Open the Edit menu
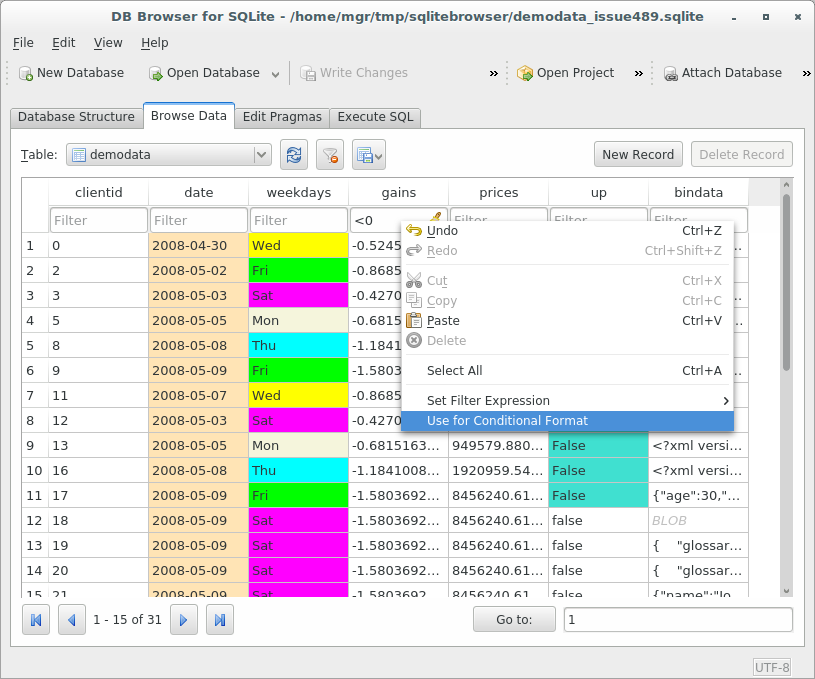 tap(63, 43)
